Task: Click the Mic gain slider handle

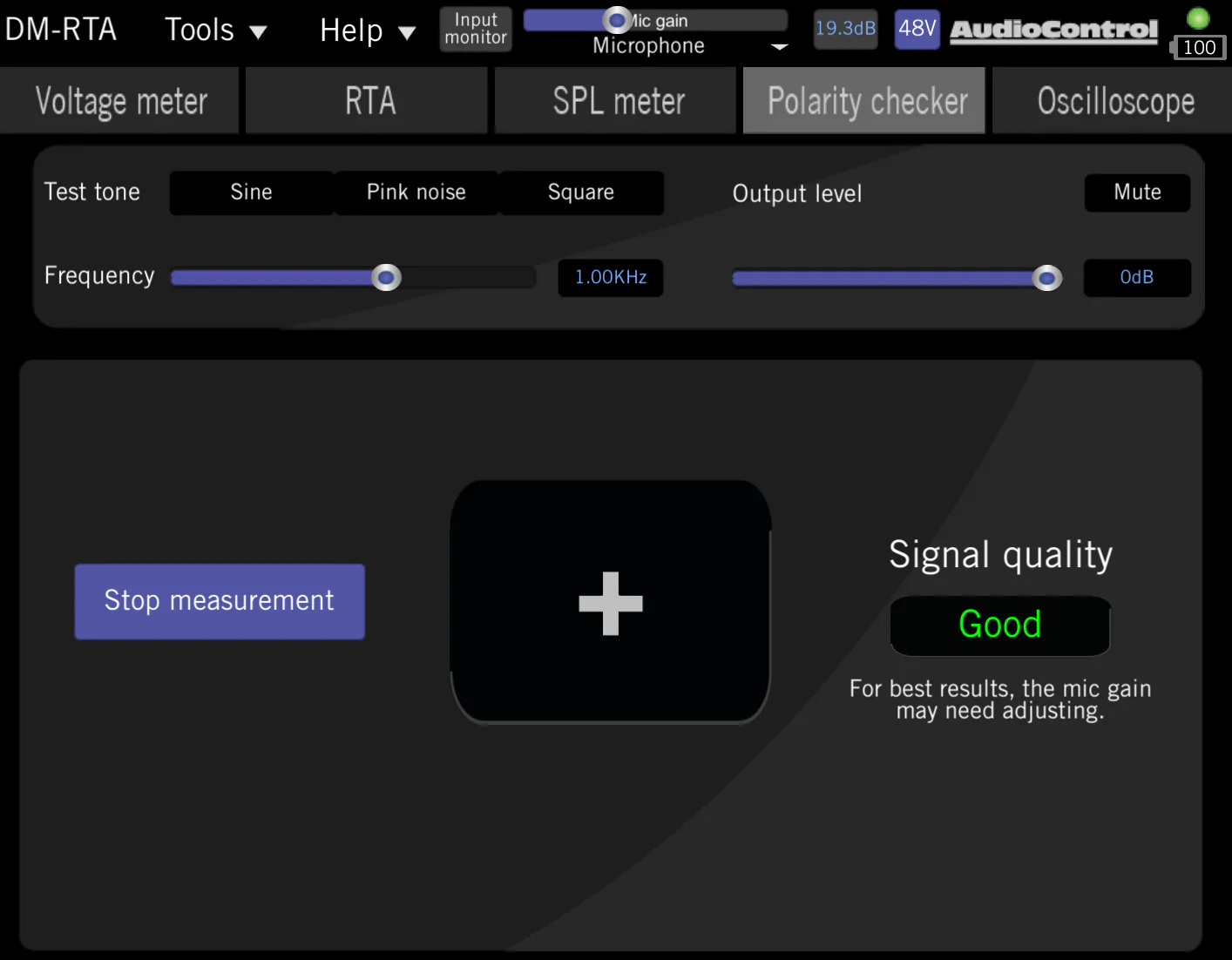Action: coord(617,19)
